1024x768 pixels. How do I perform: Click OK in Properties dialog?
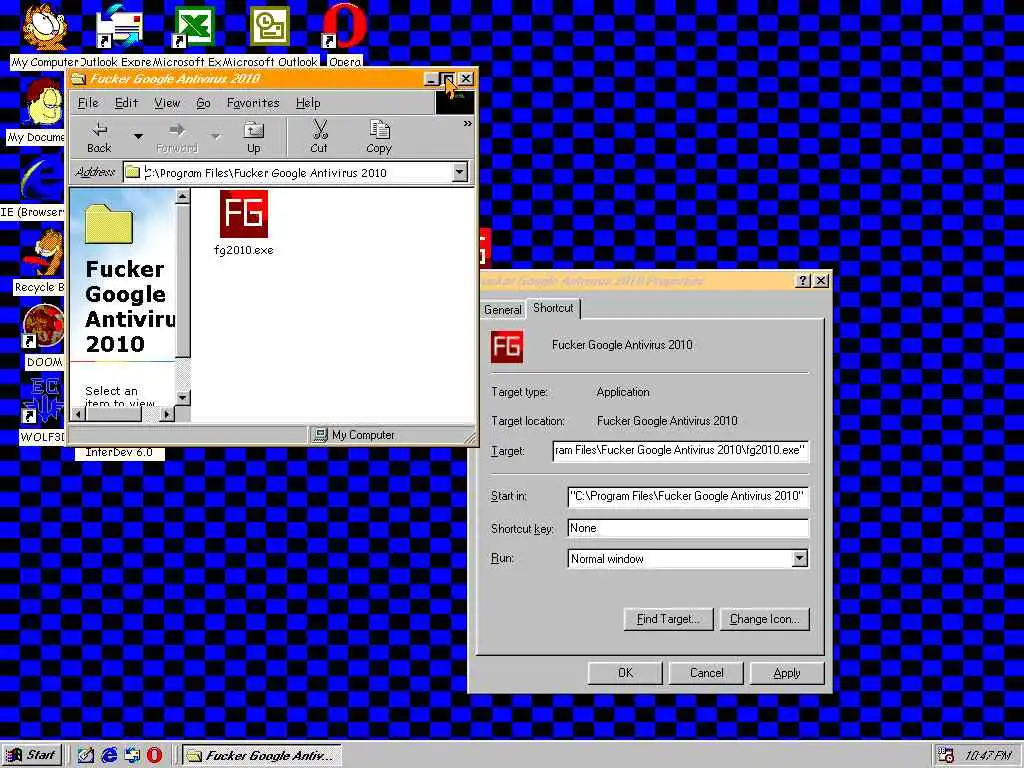pos(625,673)
